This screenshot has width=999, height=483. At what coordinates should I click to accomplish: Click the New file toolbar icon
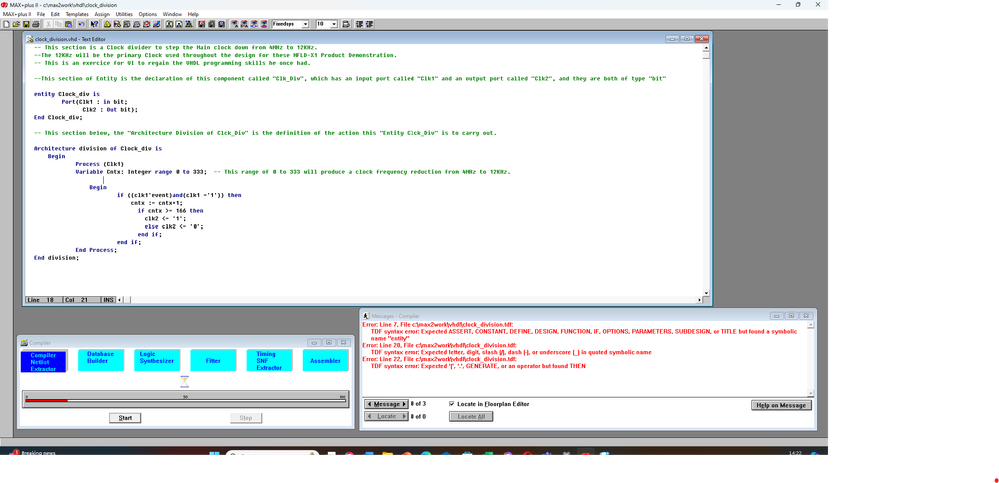pyautogui.click(x=5, y=23)
